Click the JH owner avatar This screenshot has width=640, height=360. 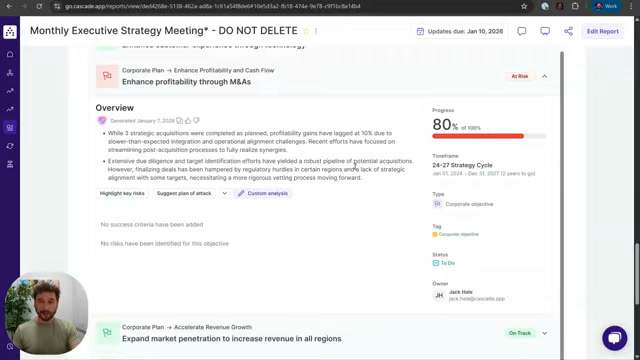pos(439,295)
